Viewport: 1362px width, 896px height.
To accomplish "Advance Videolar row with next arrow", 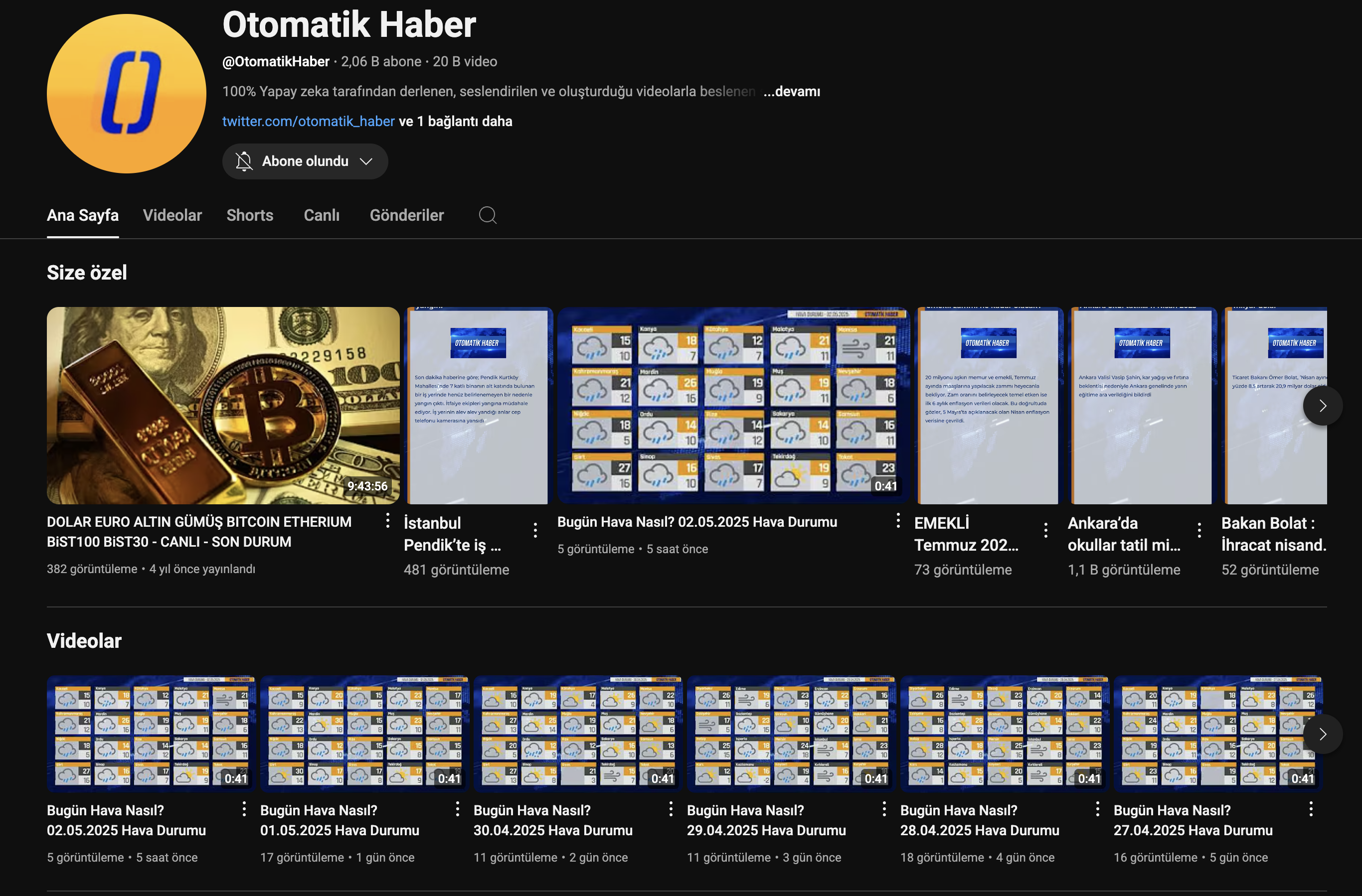I will (1322, 734).
